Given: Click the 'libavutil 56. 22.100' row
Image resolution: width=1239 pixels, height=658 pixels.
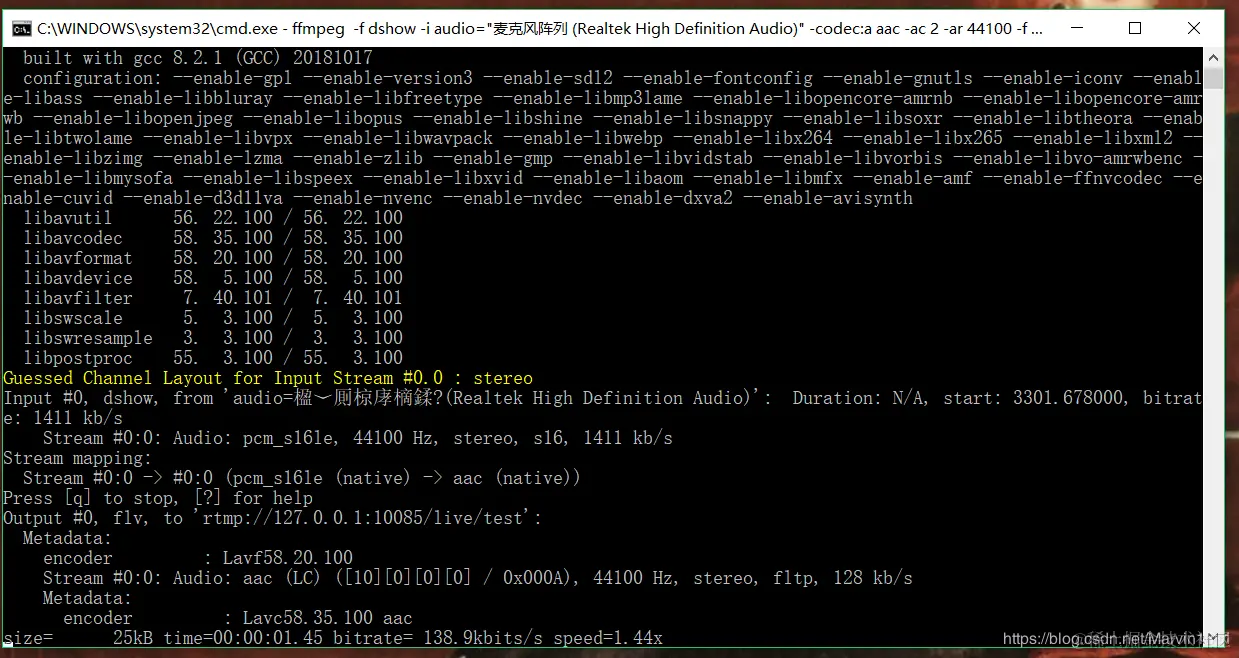Looking at the screenshot, I should pyautogui.click(x=213, y=218).
